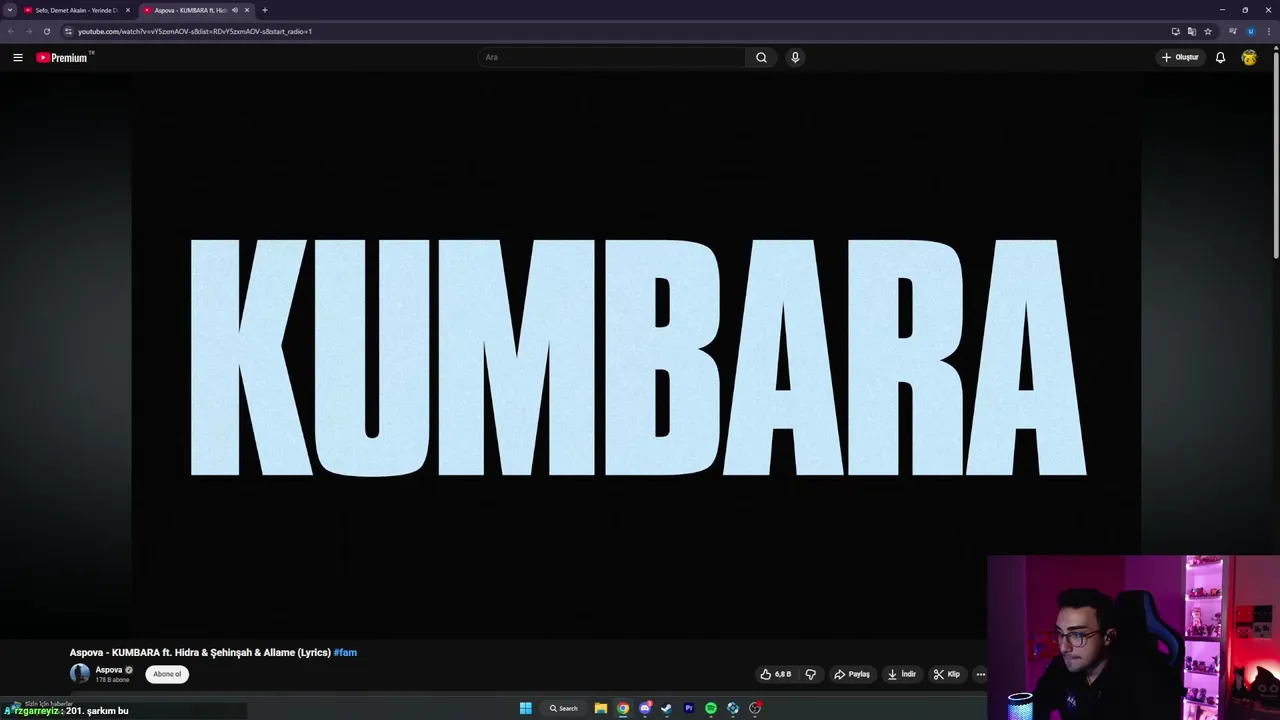This screenshot has width=1280, height=720.
Task: Go forward in browser history
Action: (28, 31)
